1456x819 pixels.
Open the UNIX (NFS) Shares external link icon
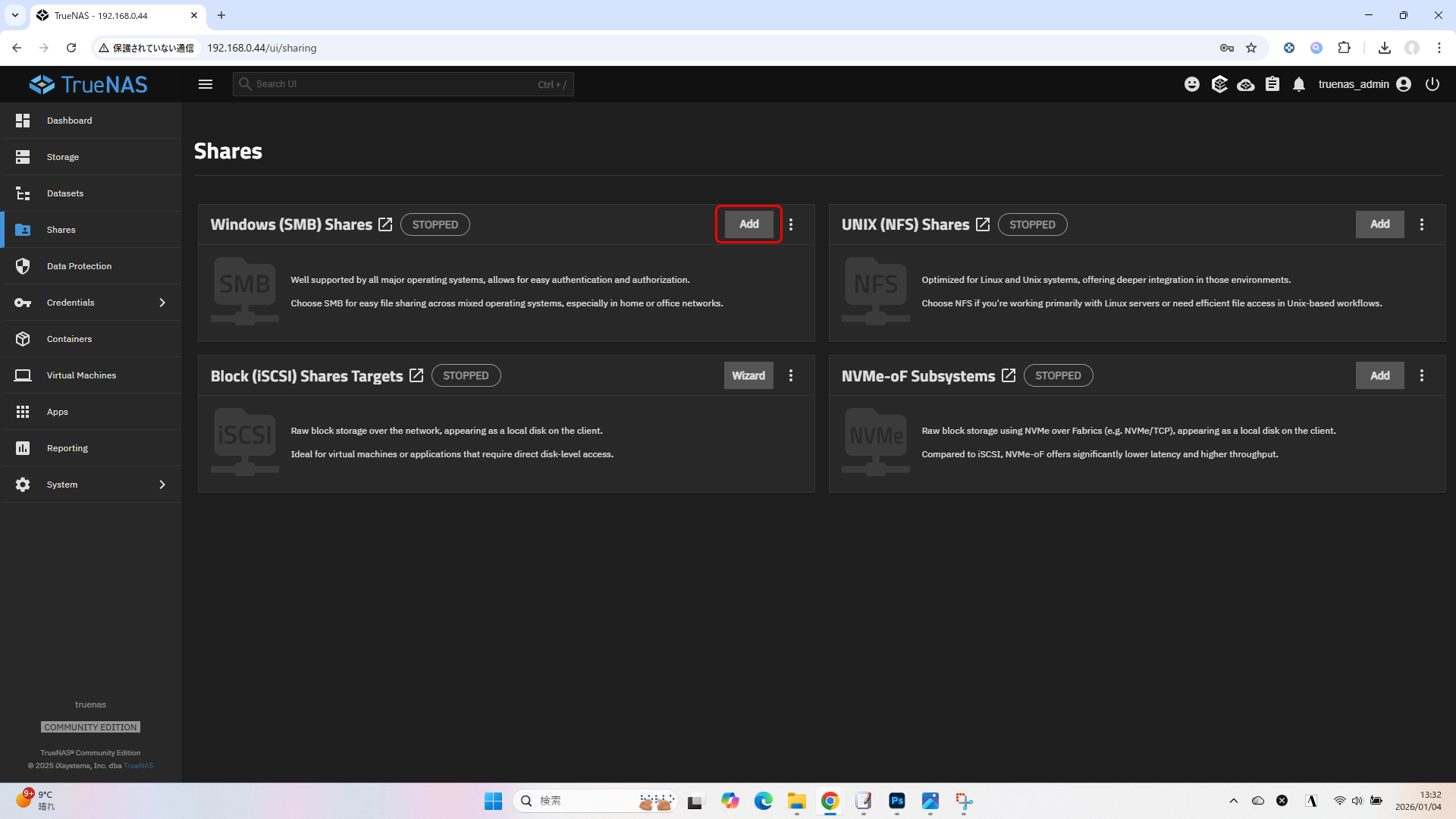click(983, 224)
